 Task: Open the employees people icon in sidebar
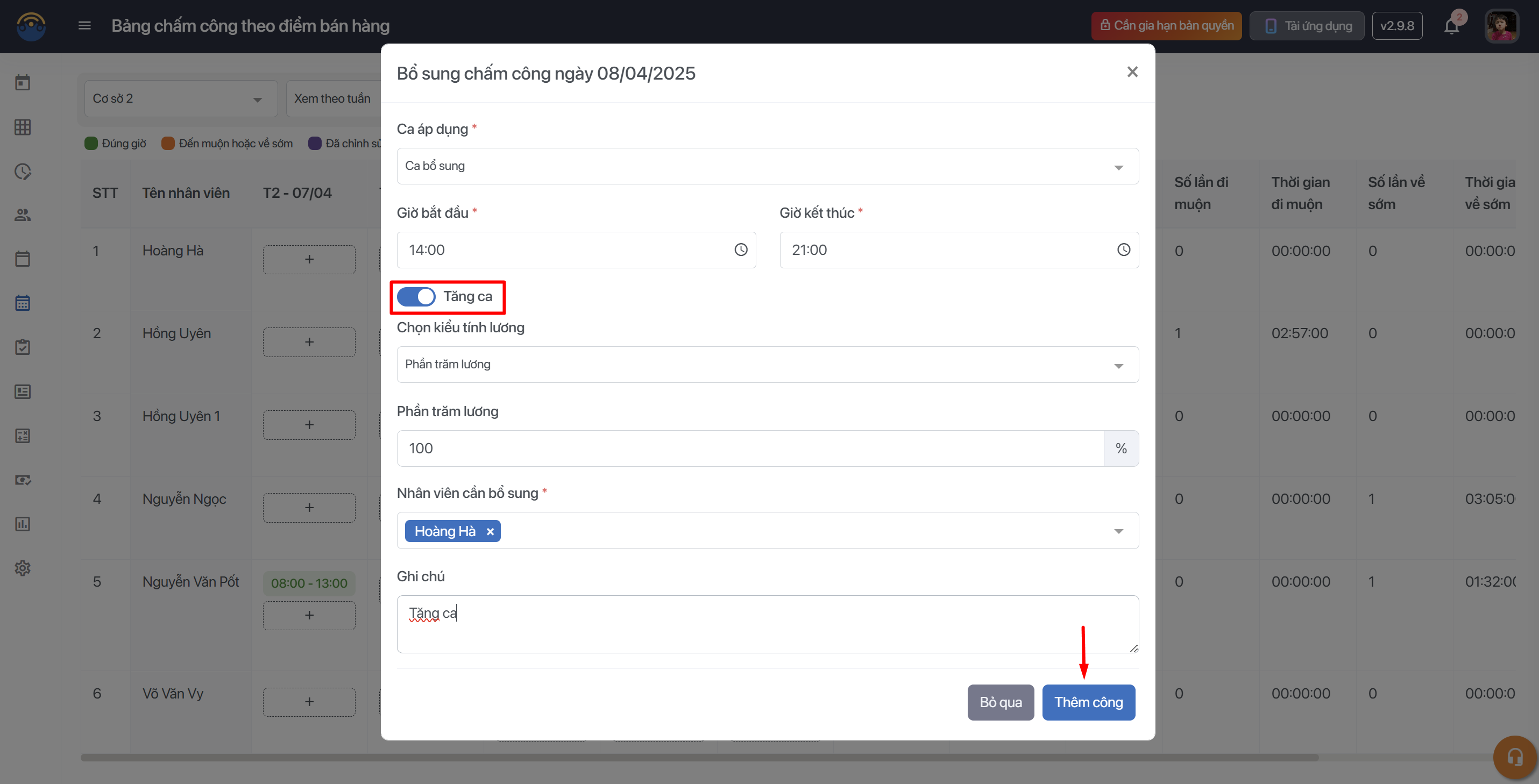coord(23,215)
